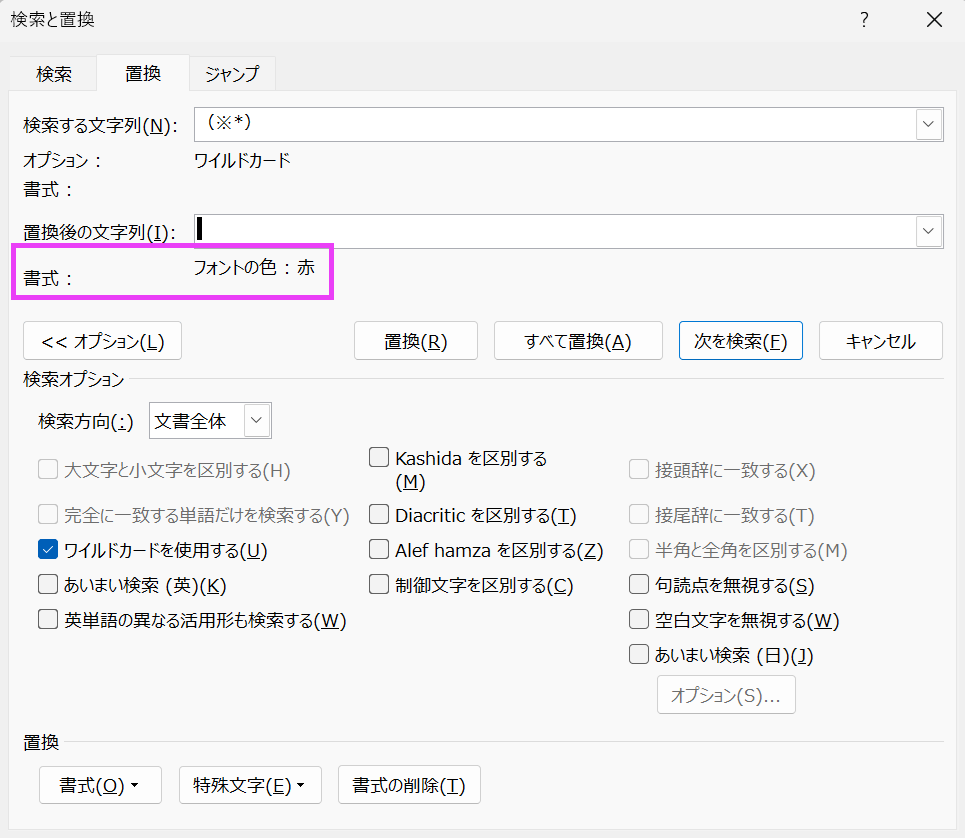Uncheck ワイルドカードを使用する checkbox
Screen dimensions: 965x838
point(48,550)
